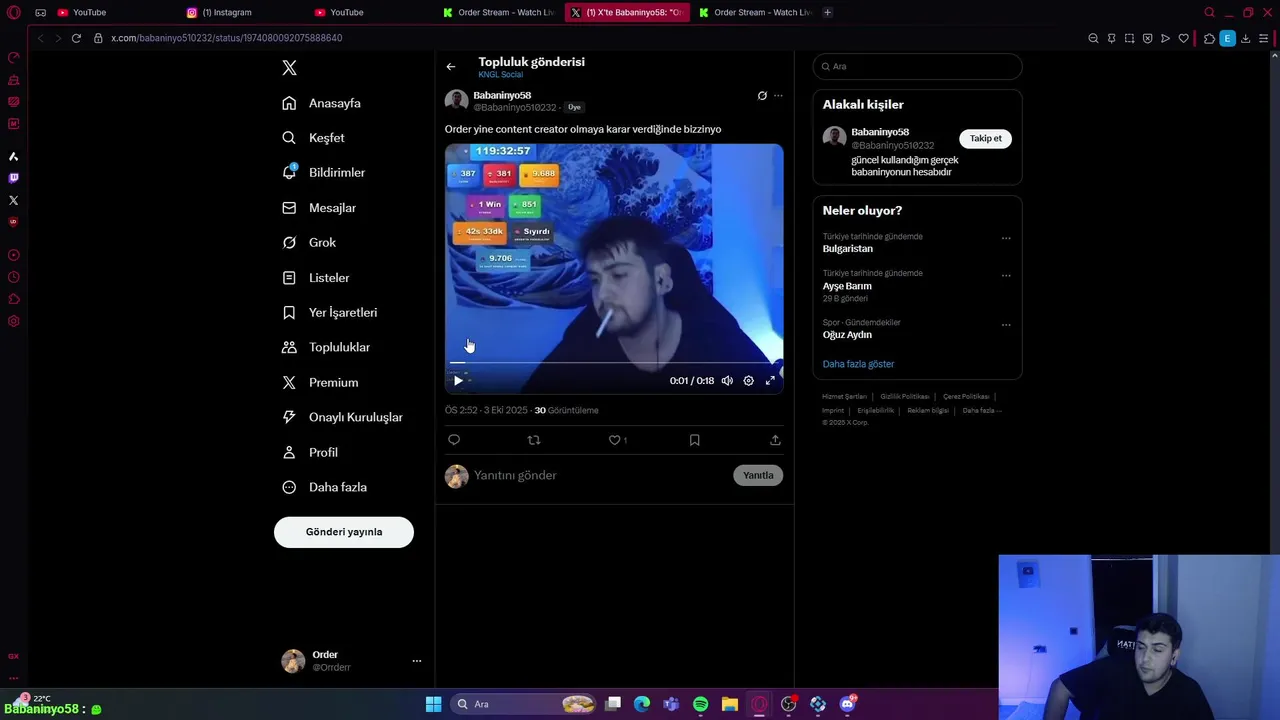This screenshot has height=720, width=1280.
Task: Play the video
Action: click(x=458, y=381)
